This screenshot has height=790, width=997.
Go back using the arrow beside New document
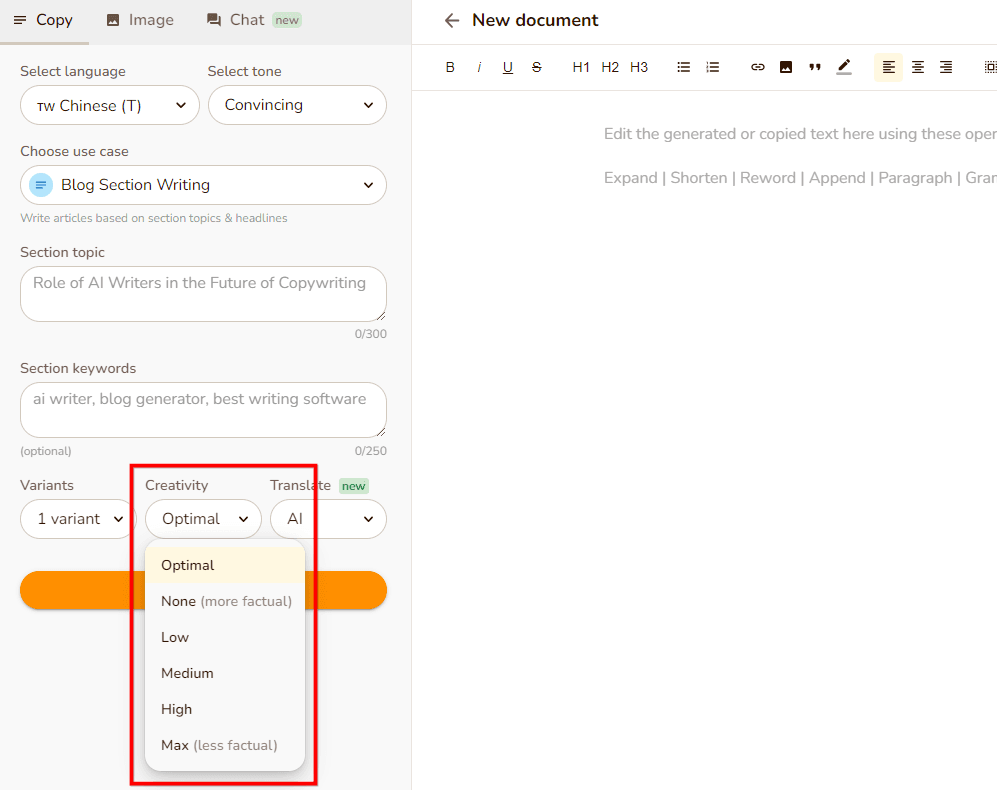452,20
